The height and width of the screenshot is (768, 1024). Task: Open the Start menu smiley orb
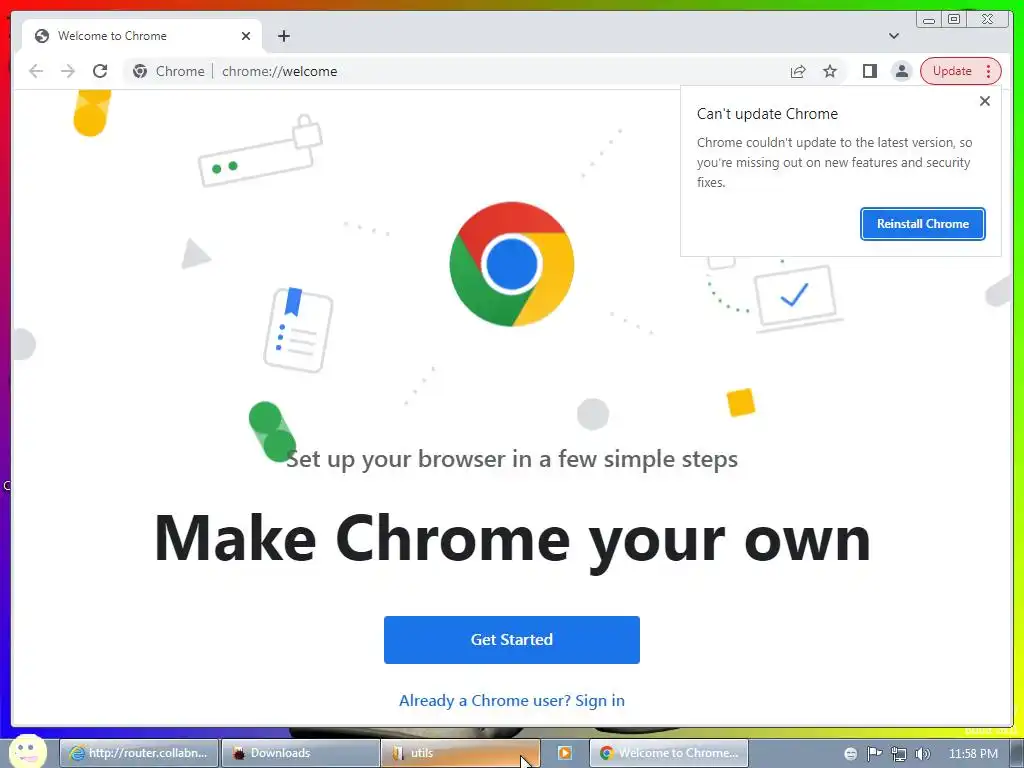pyautogui.click(x=28, y=751)
